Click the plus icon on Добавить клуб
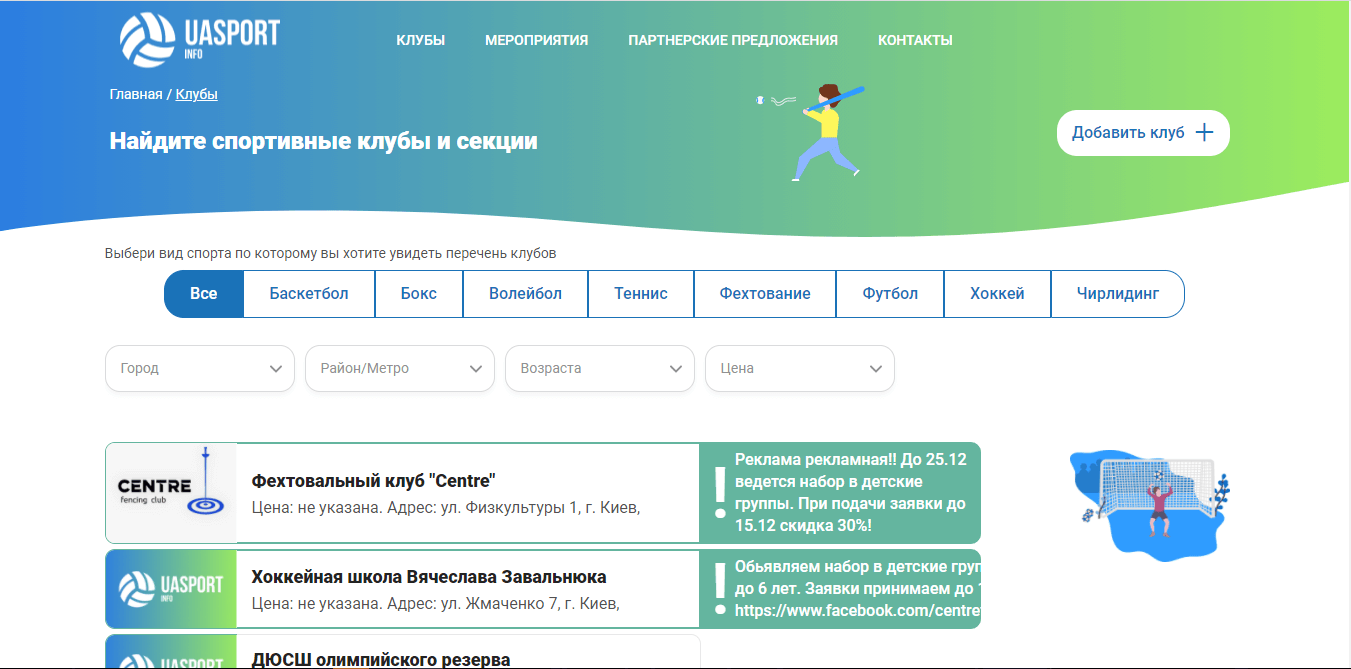 [x=1204, y=133]
